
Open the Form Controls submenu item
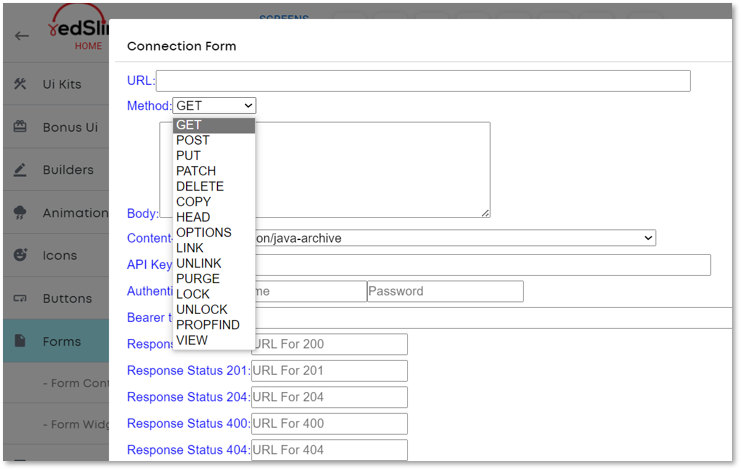(x=56, y=383)
